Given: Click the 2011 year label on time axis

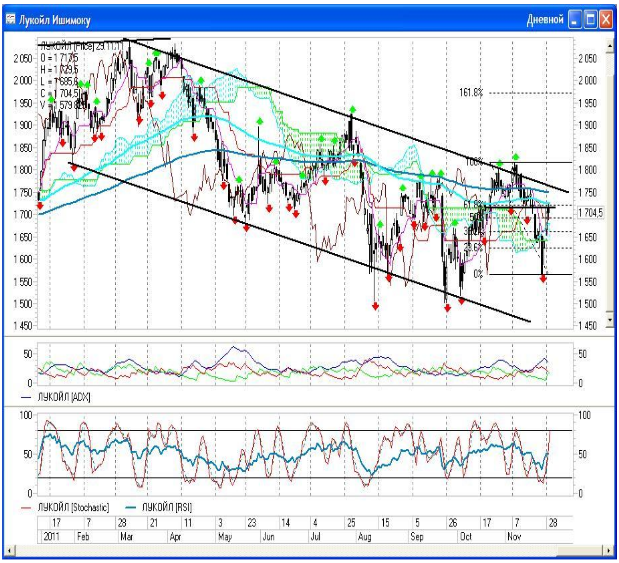Looking at the screenshot, I should click(x=51, y=536).
